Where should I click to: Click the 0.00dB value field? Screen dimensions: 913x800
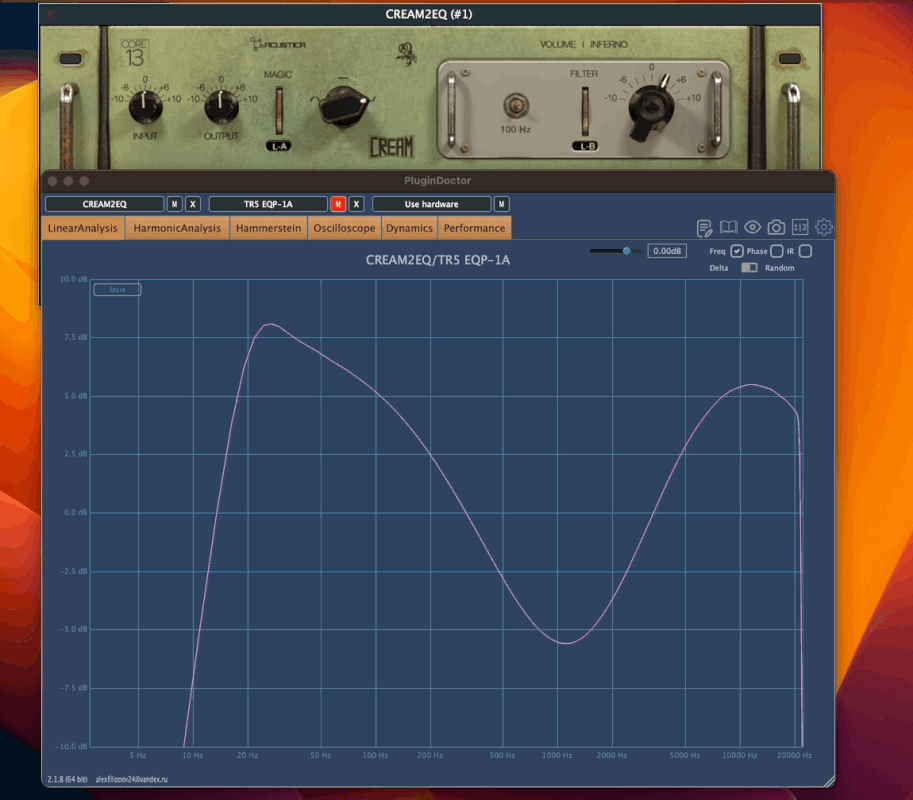tap(667, 251)
